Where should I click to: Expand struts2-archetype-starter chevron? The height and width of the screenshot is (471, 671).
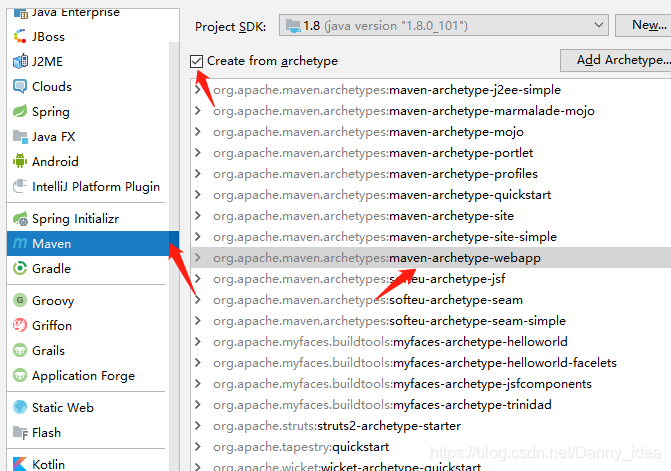click(x=198, y=425)
